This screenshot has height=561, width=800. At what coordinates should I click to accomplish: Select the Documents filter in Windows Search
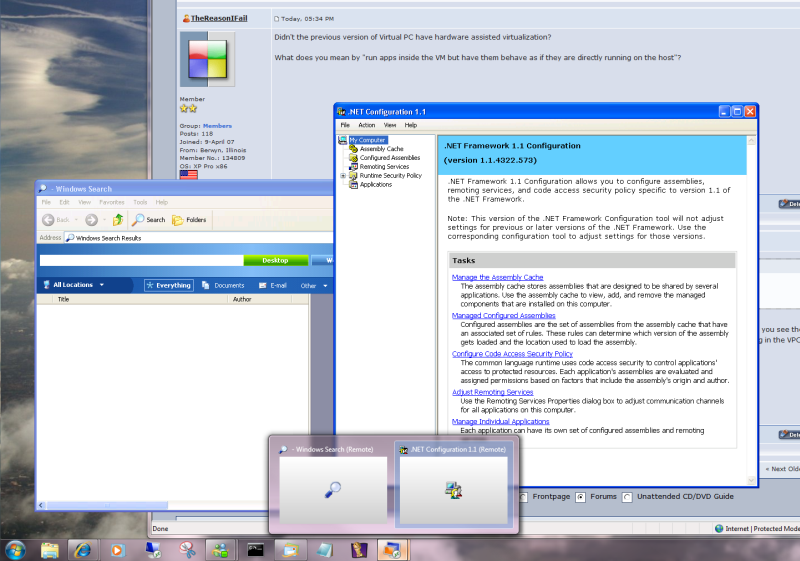coord(223,286)
